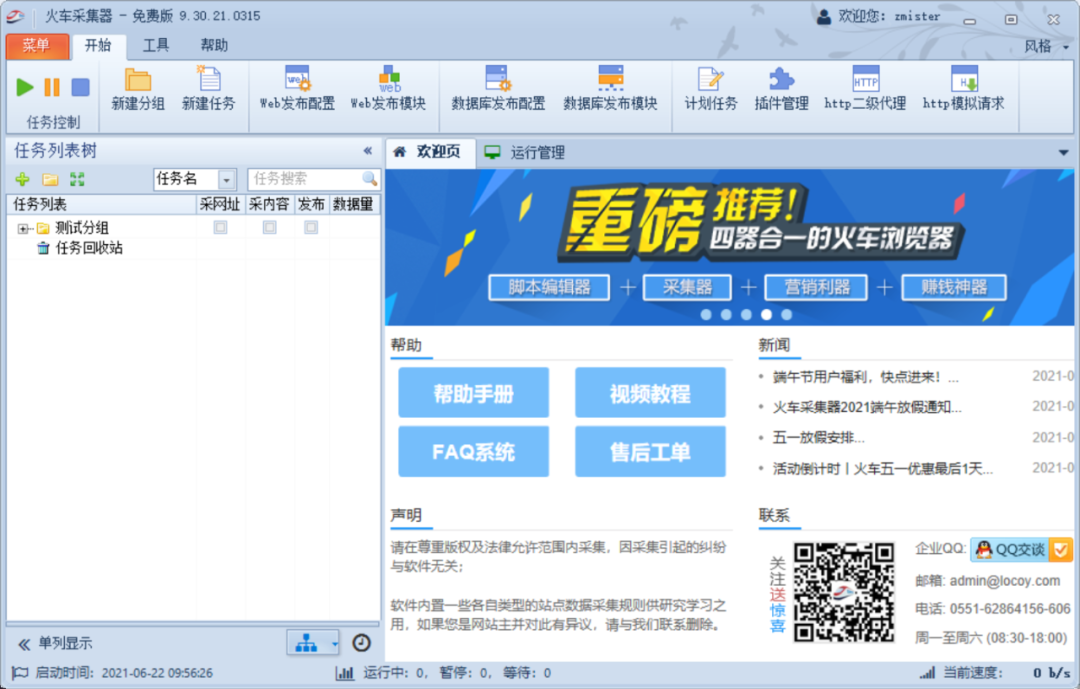Toggle 采内容 checkbox for 测试分组
The width and height of the screenshot is (1080, 689).
tap(269, 227)
